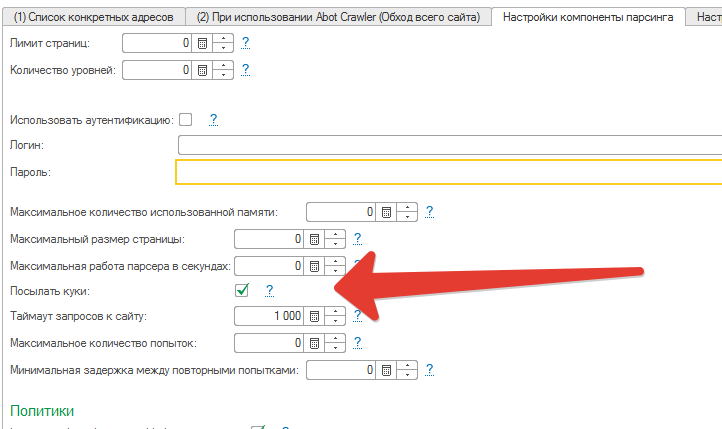Focus the Пароль input field
This screenshot has width=722, height=429.
point(448,172)
